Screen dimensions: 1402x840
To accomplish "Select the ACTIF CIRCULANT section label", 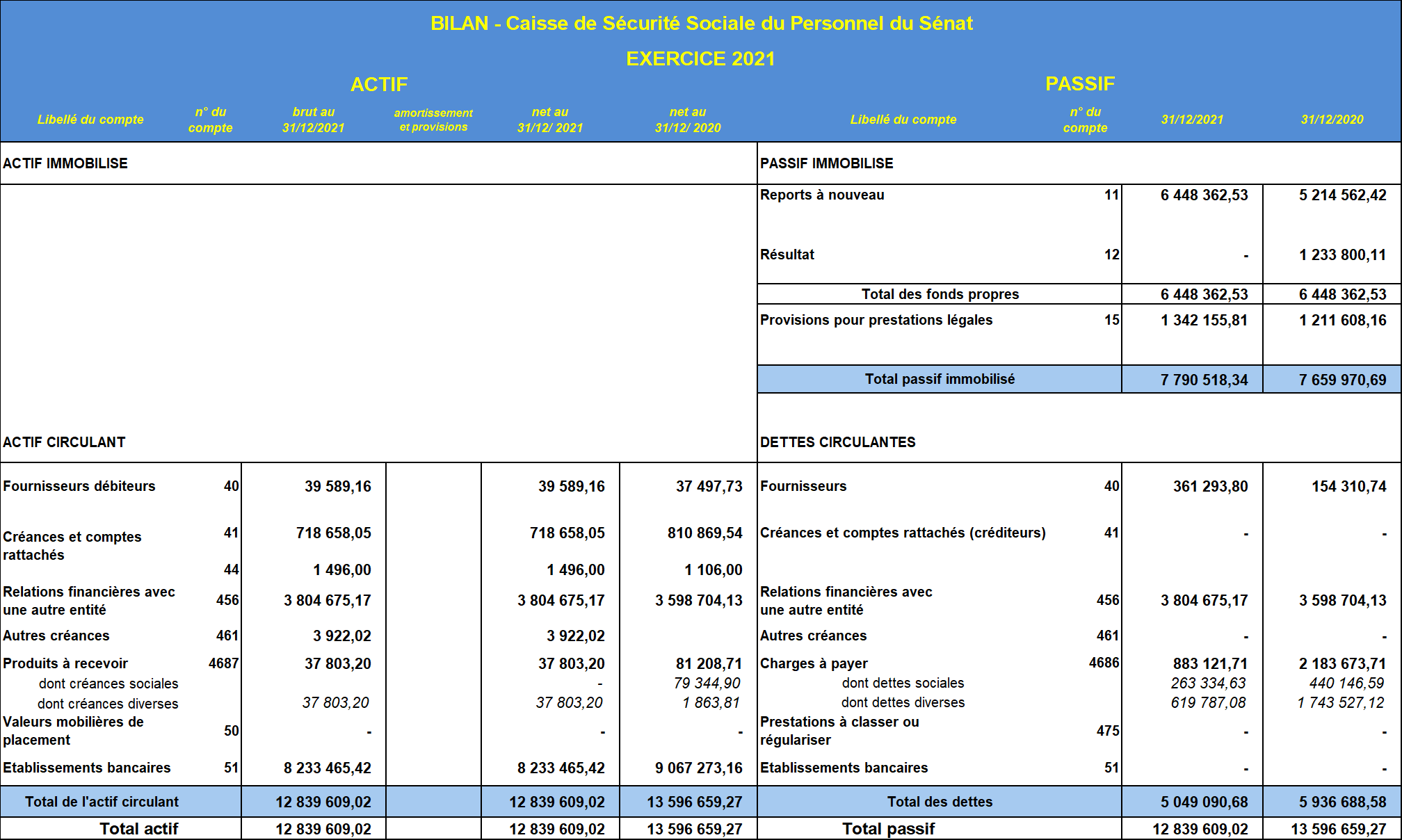I will coord(64,442).
